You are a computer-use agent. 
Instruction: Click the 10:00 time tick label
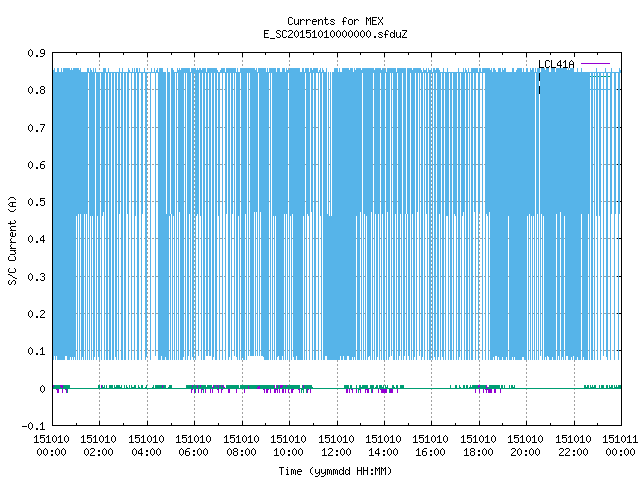[288, 452]
